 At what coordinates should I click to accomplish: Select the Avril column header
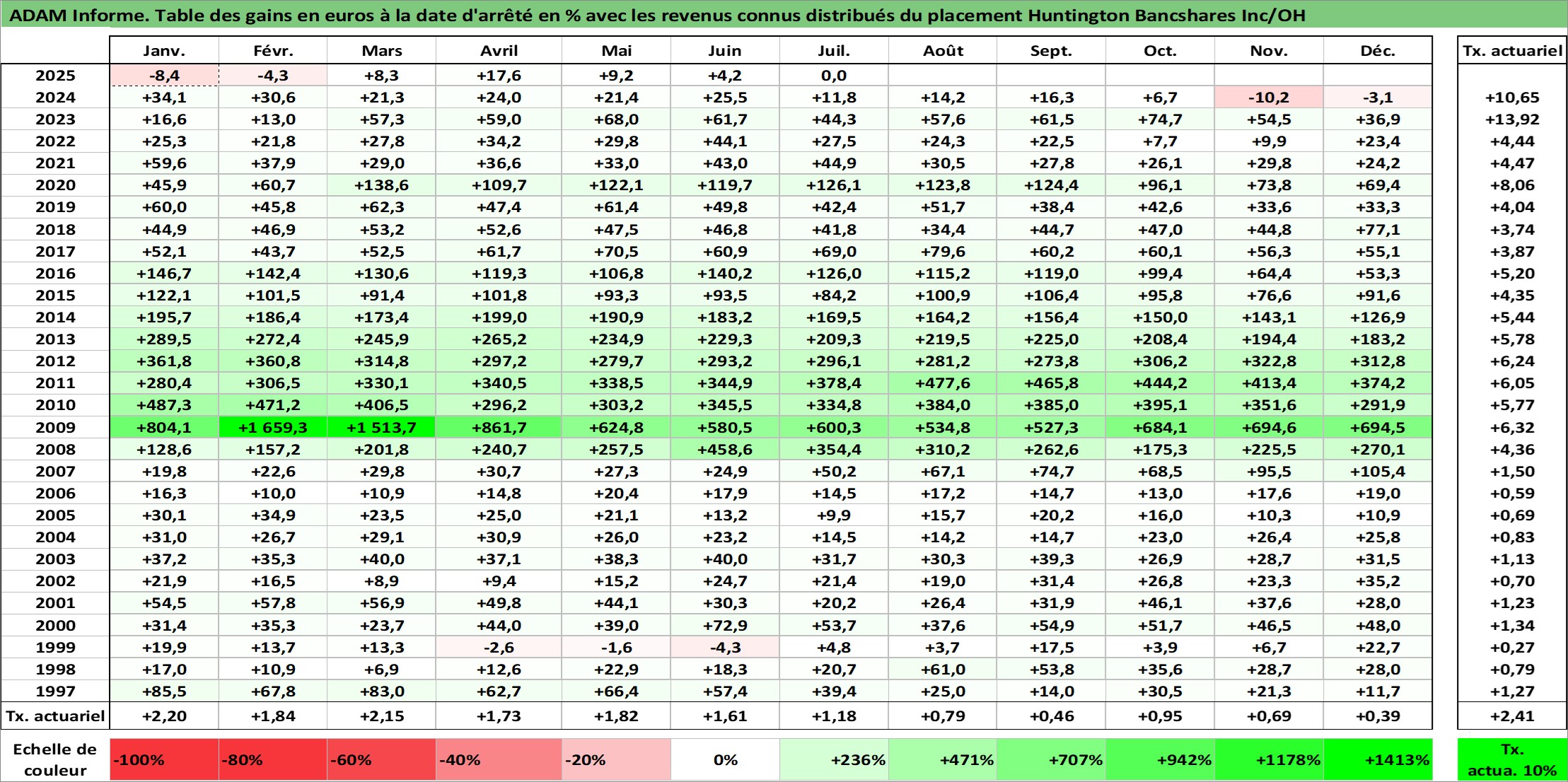click(499, 50)
